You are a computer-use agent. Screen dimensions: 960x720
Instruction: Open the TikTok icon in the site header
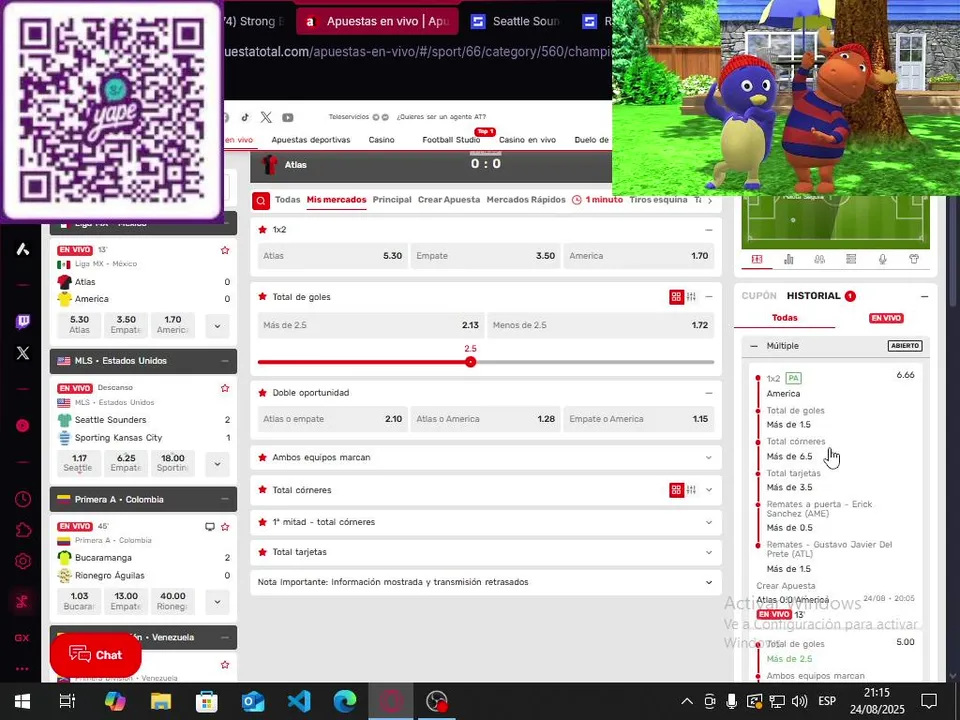(245, 117)
